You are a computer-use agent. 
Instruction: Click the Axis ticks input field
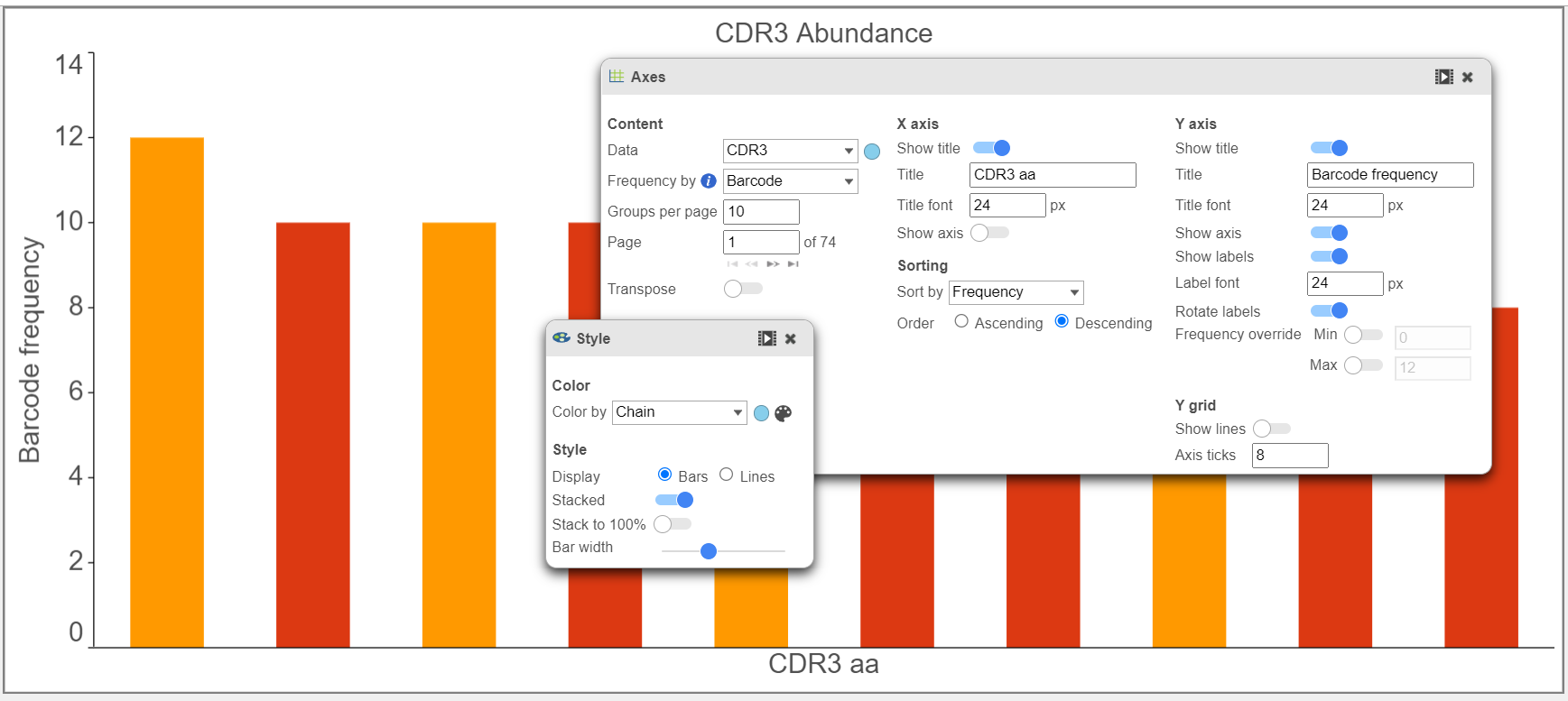(x=1289, y=456)
